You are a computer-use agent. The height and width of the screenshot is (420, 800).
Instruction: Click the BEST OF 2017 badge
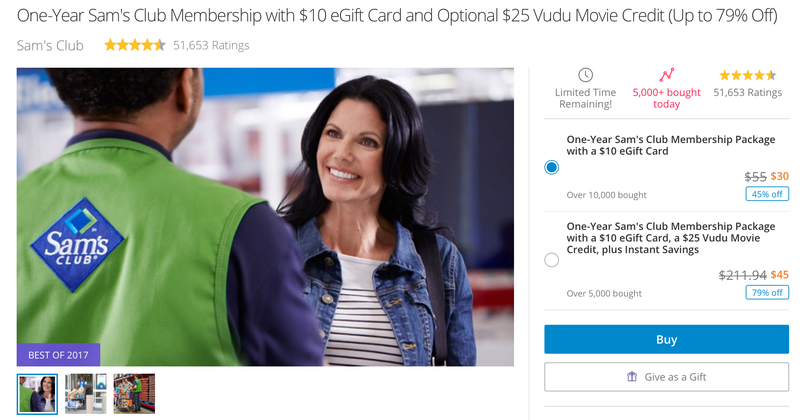58,355
